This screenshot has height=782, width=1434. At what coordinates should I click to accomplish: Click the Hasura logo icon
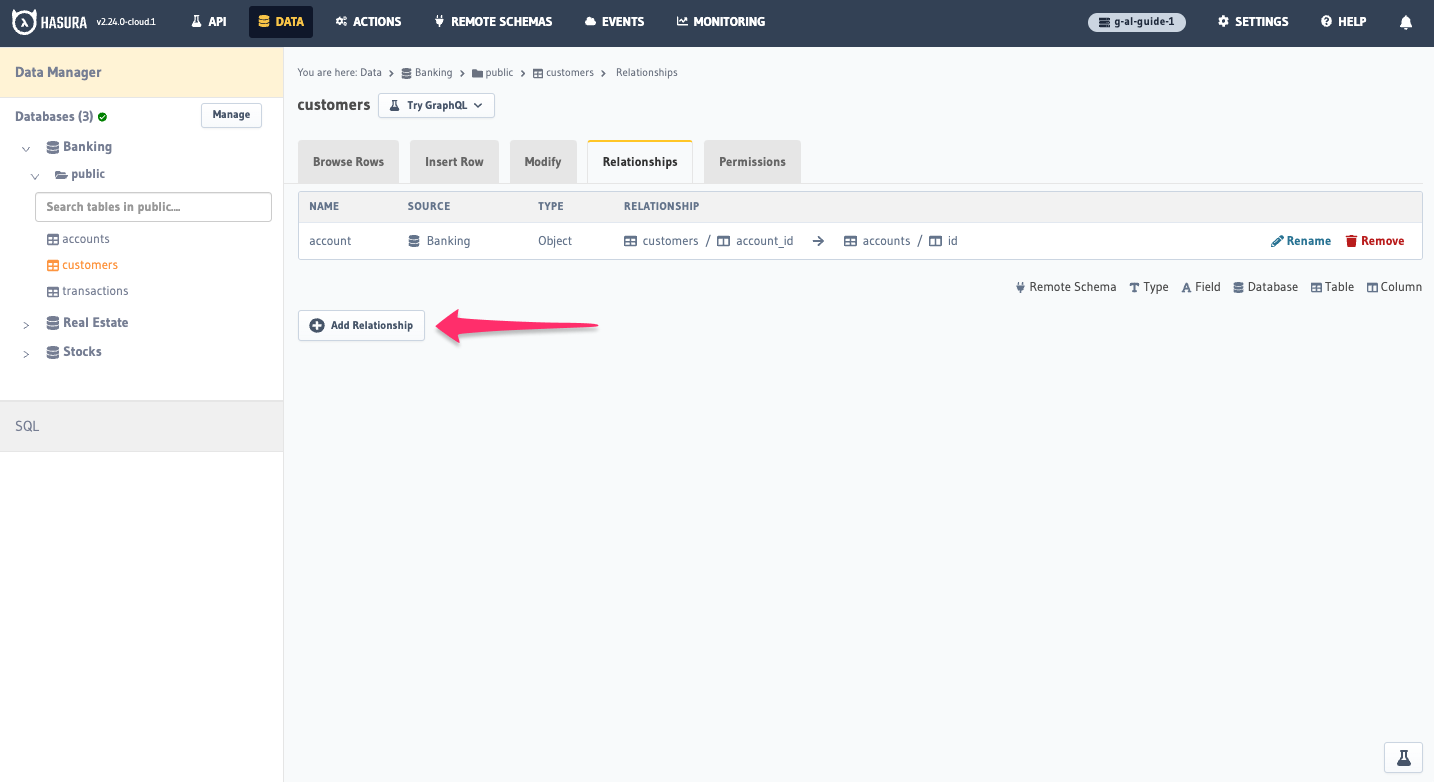coord(26,21)
